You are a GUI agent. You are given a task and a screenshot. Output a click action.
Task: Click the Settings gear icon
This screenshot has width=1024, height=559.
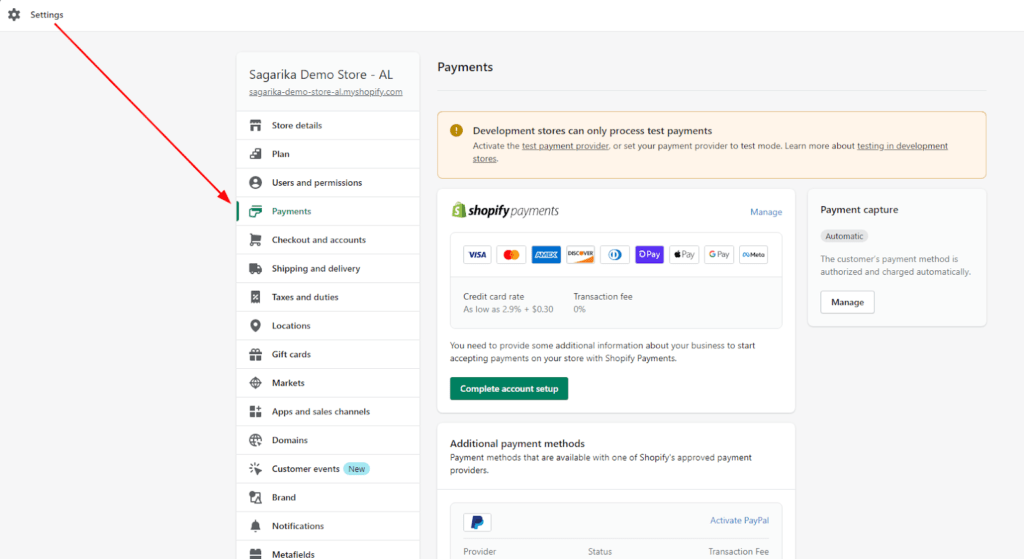tap(14, 14)
